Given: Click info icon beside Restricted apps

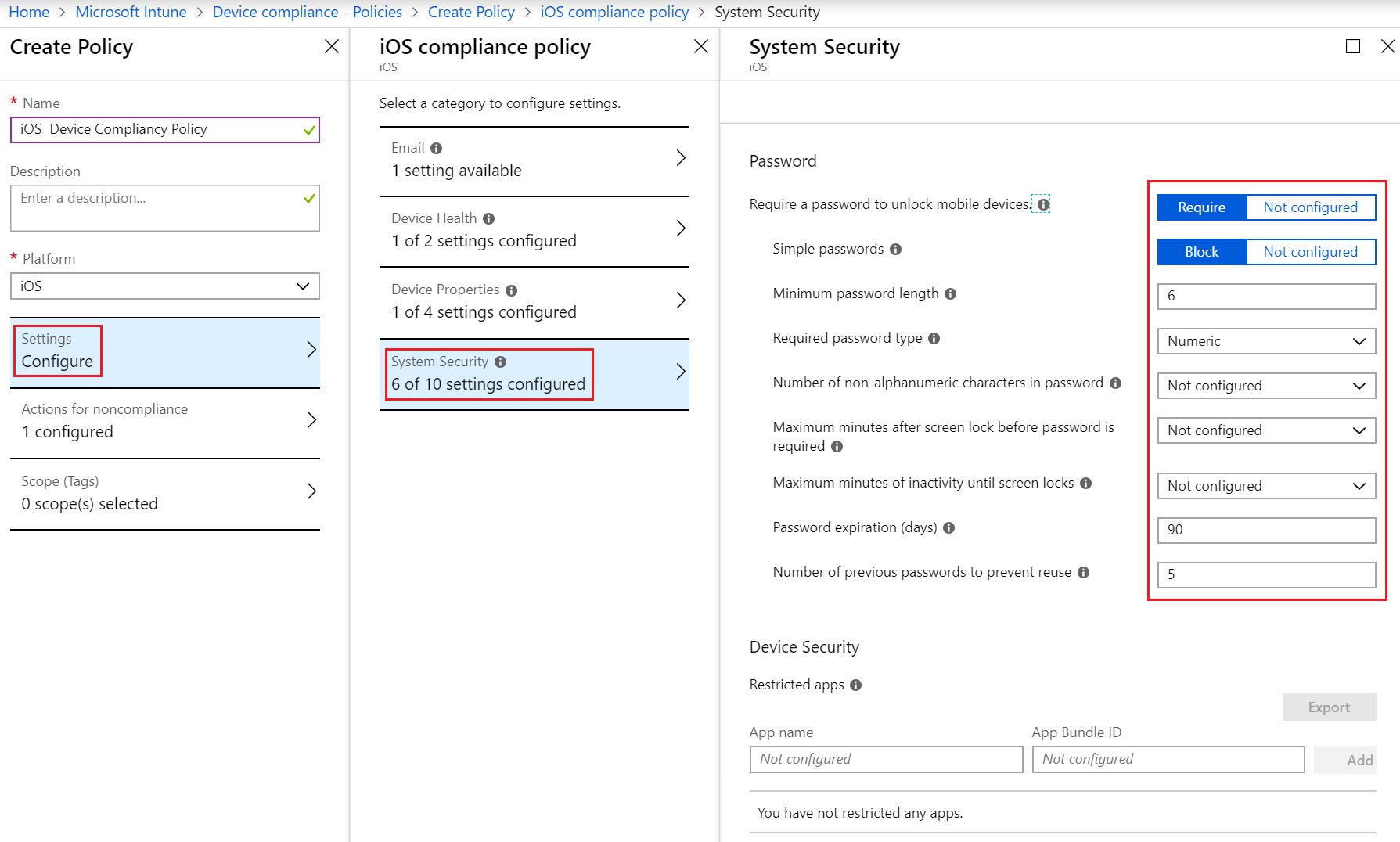Looking at the screenshot, I should pos(855,685).
